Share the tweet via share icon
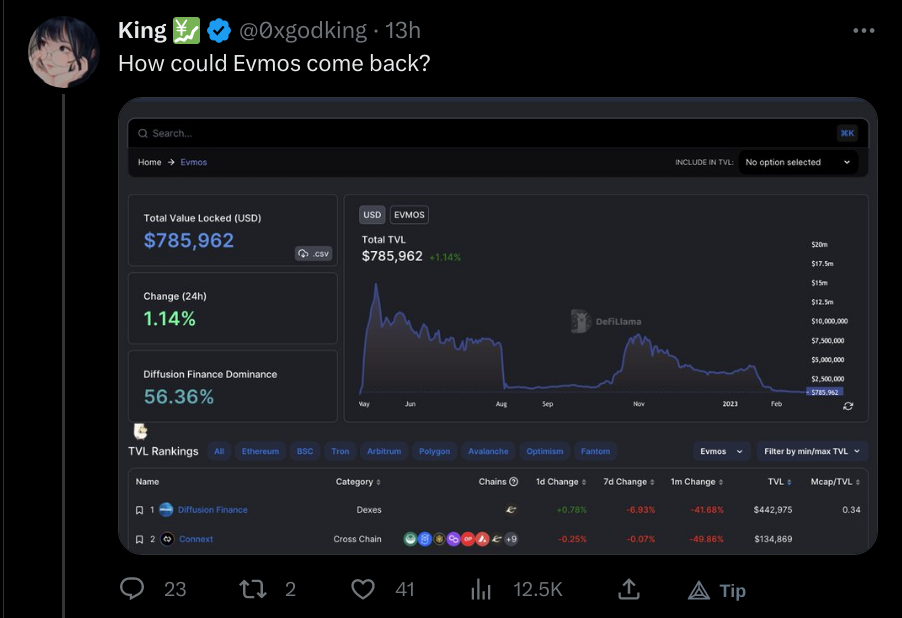The image size is (902, 618). [629, 589]
